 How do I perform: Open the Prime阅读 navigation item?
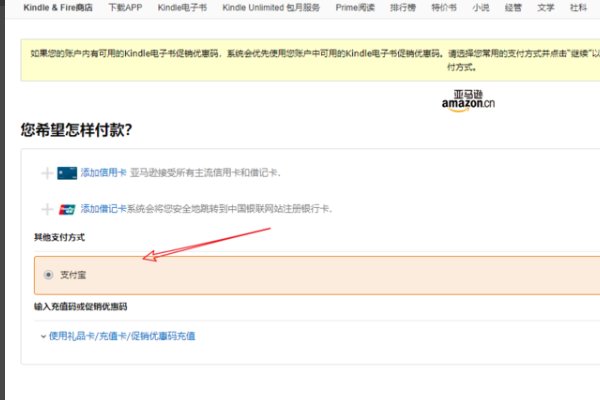point(355,7)
